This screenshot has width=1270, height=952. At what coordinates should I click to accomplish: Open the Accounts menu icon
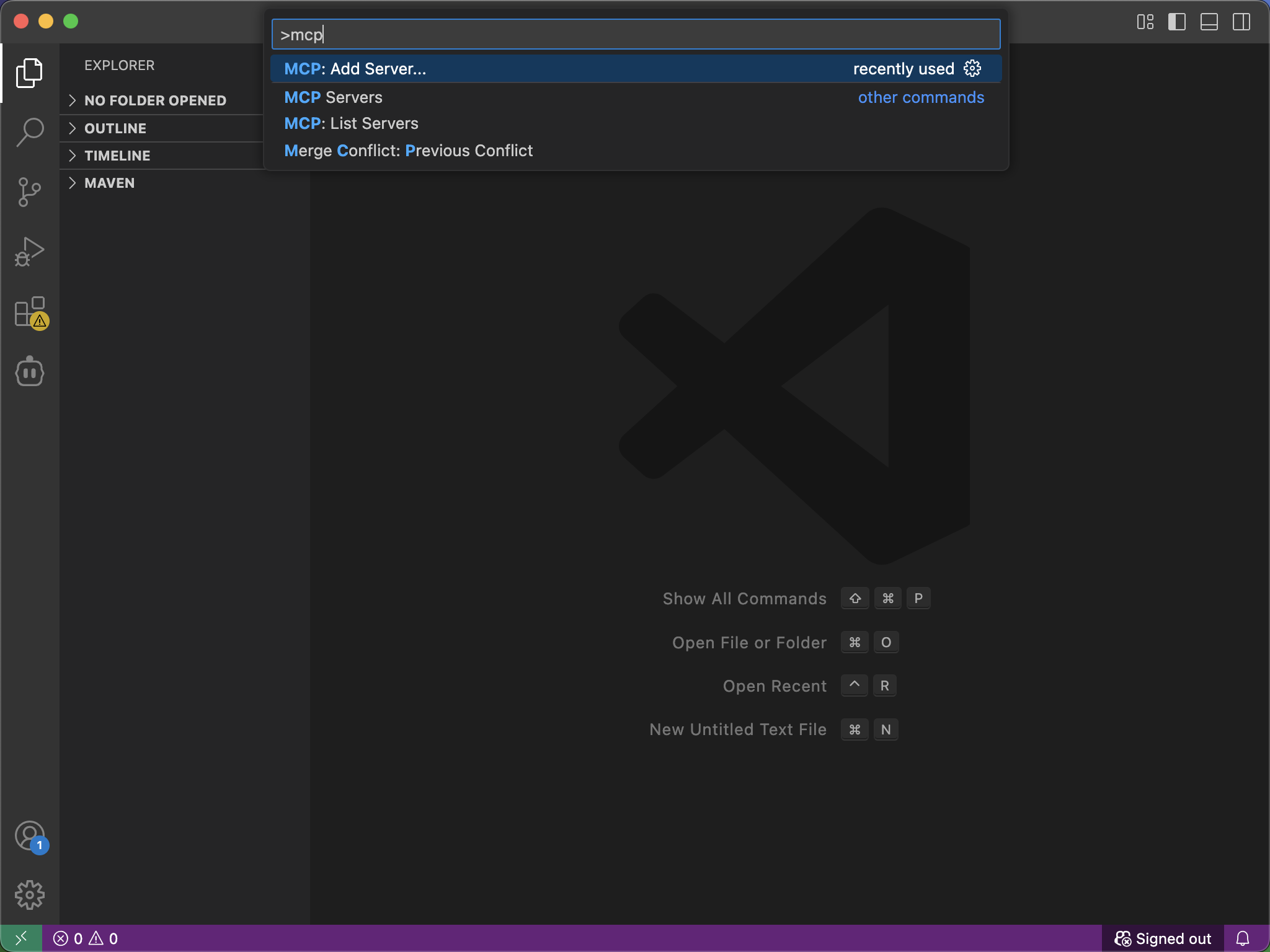click(x=29, y=836)
